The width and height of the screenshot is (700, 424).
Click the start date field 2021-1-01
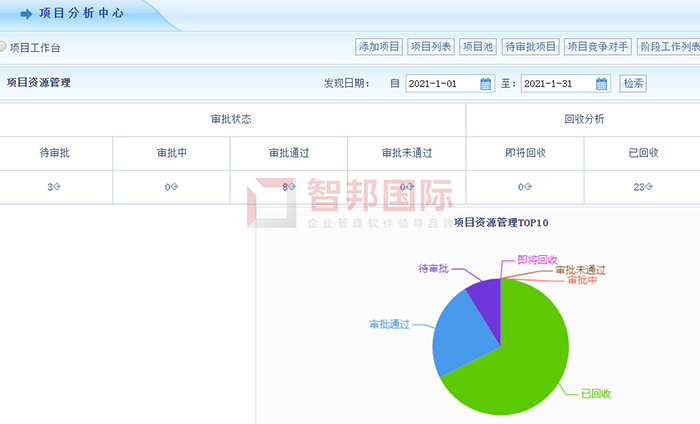click(441, 84)
